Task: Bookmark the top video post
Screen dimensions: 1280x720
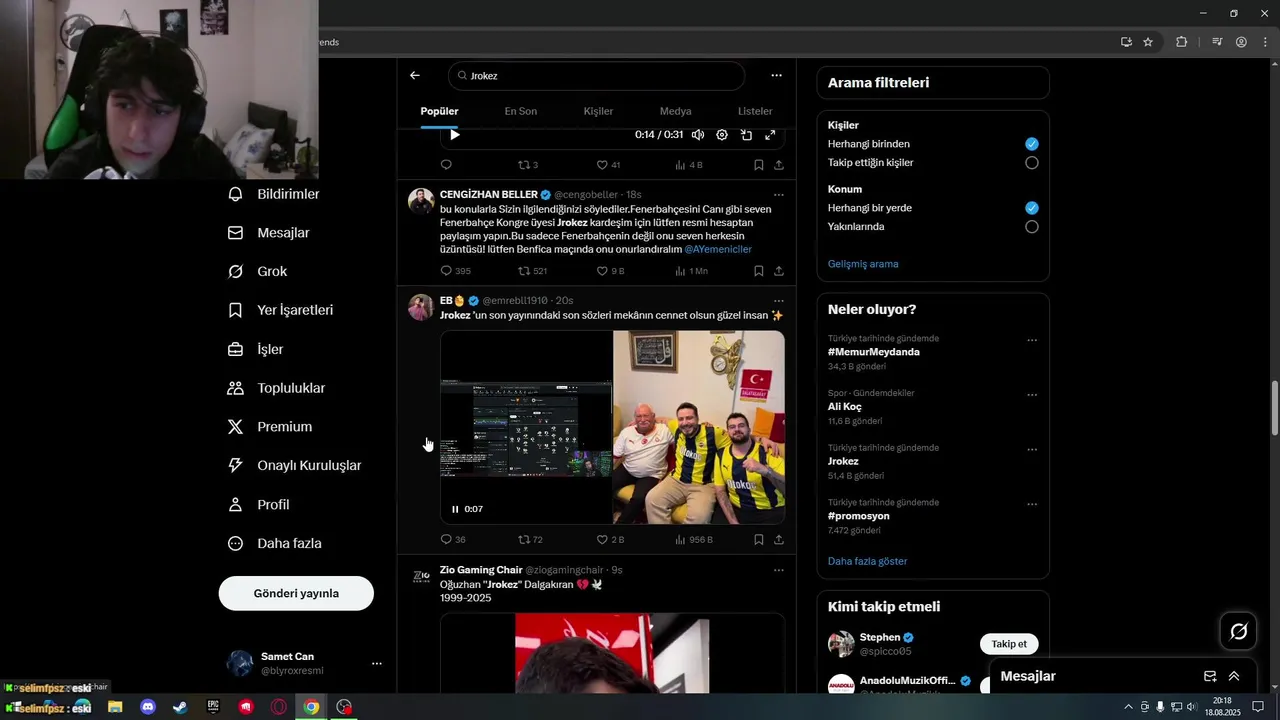Action: [759, 165]
